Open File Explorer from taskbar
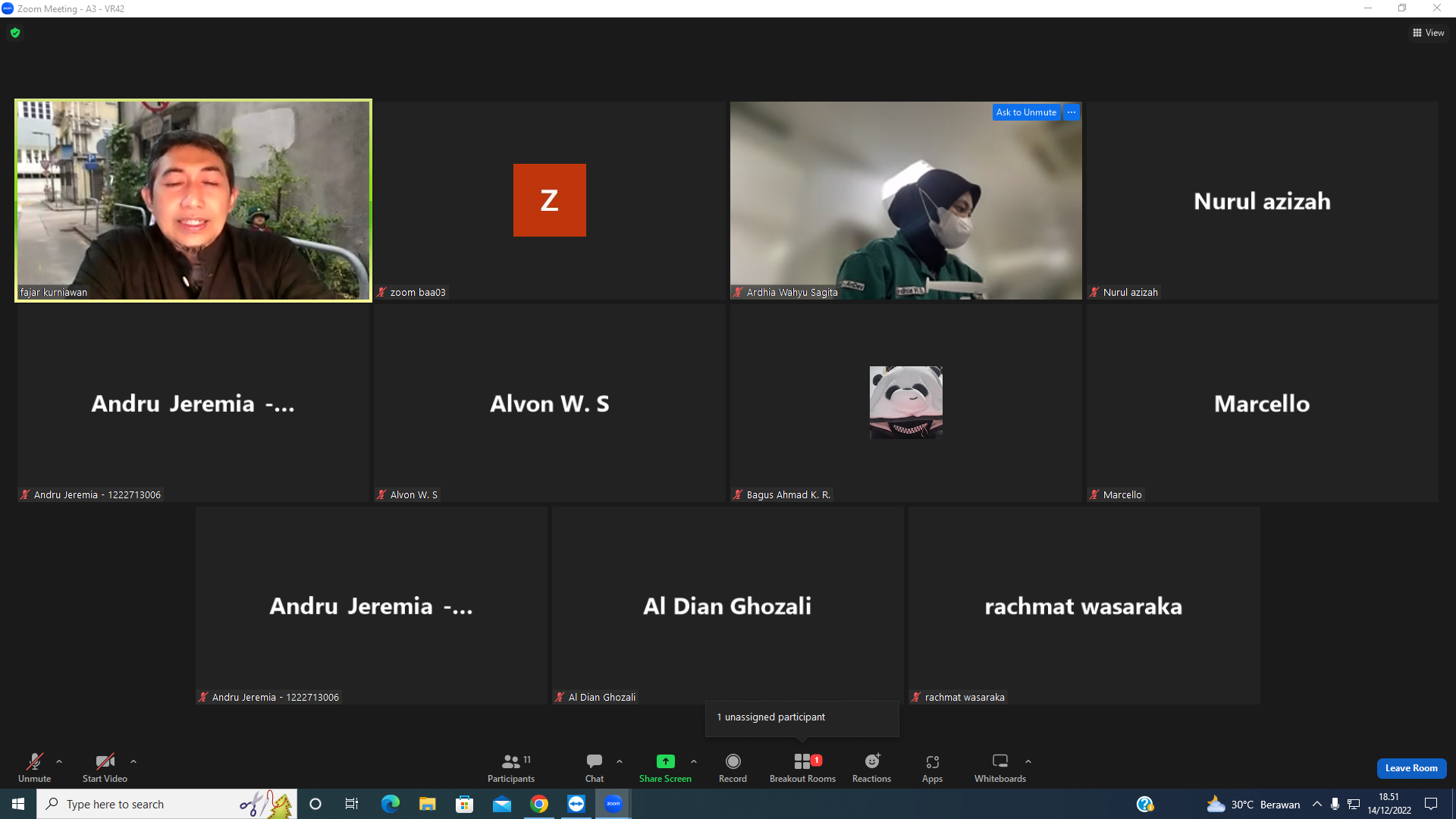This screenshot has width=1456, height=819. point(427,804)
